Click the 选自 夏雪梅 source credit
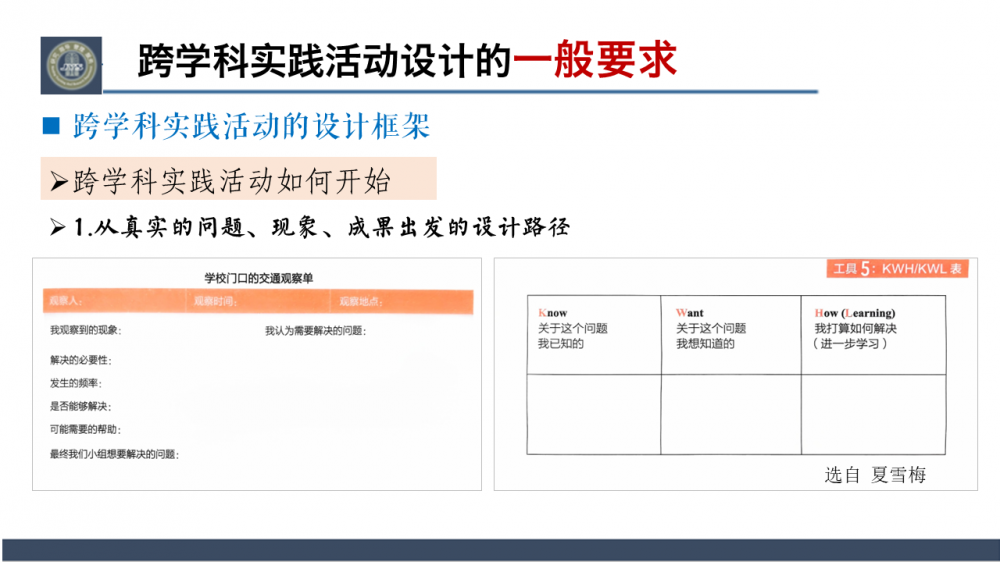The image size is (1000, 562). (x=875, y=475)
